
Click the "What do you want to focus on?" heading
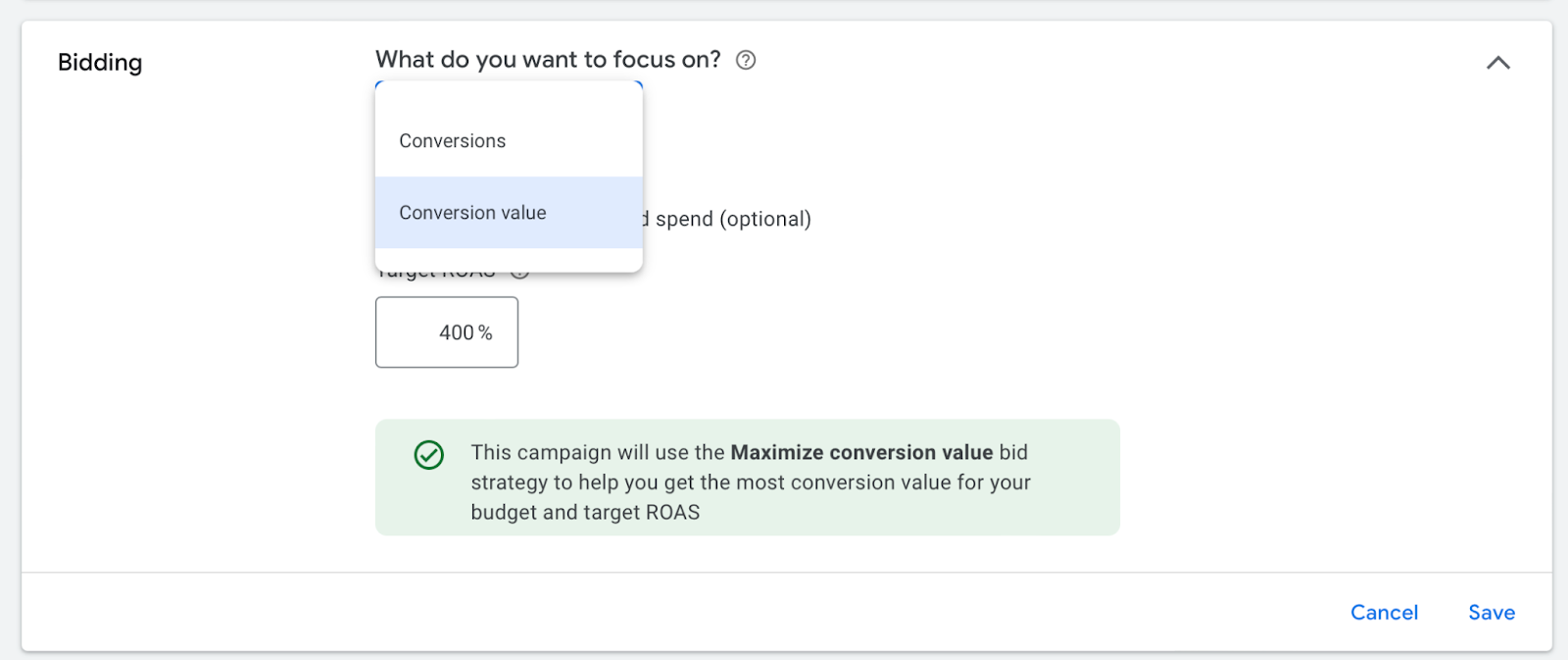coord(548,60)
